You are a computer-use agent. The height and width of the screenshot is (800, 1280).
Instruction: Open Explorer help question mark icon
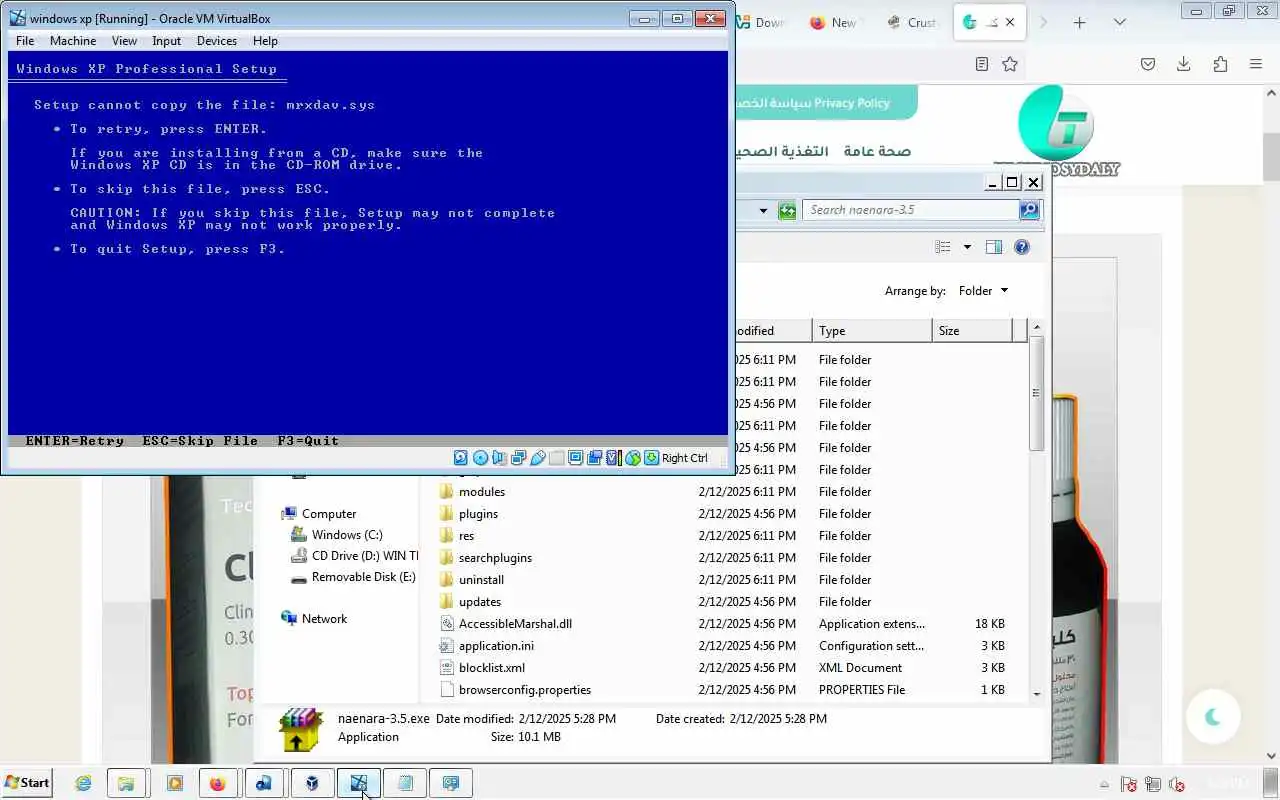point(1022,247)
